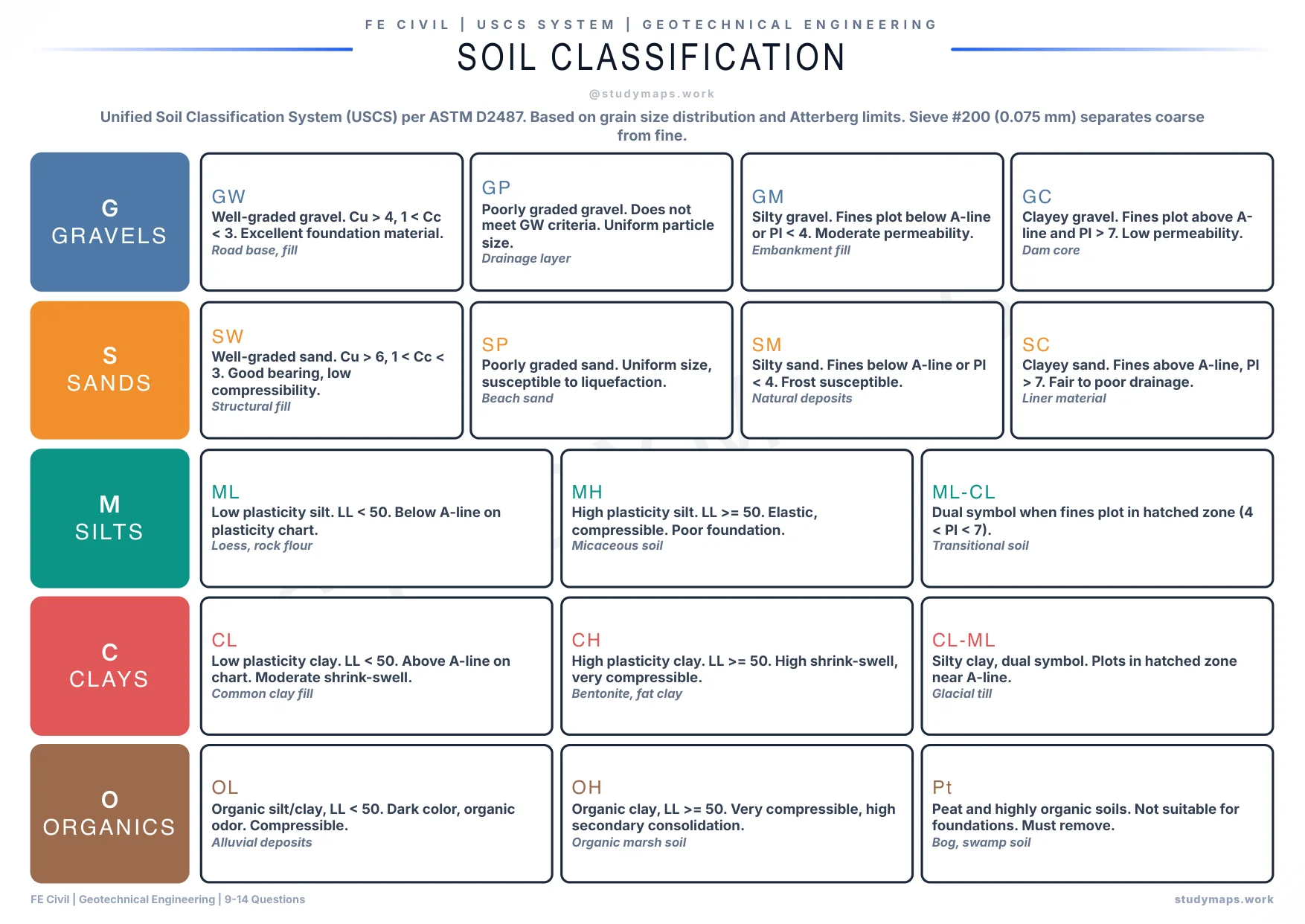Click the SW well-graded sand card
The height and width of the screenshot is (924, 1305).
[x=331, y=370]
